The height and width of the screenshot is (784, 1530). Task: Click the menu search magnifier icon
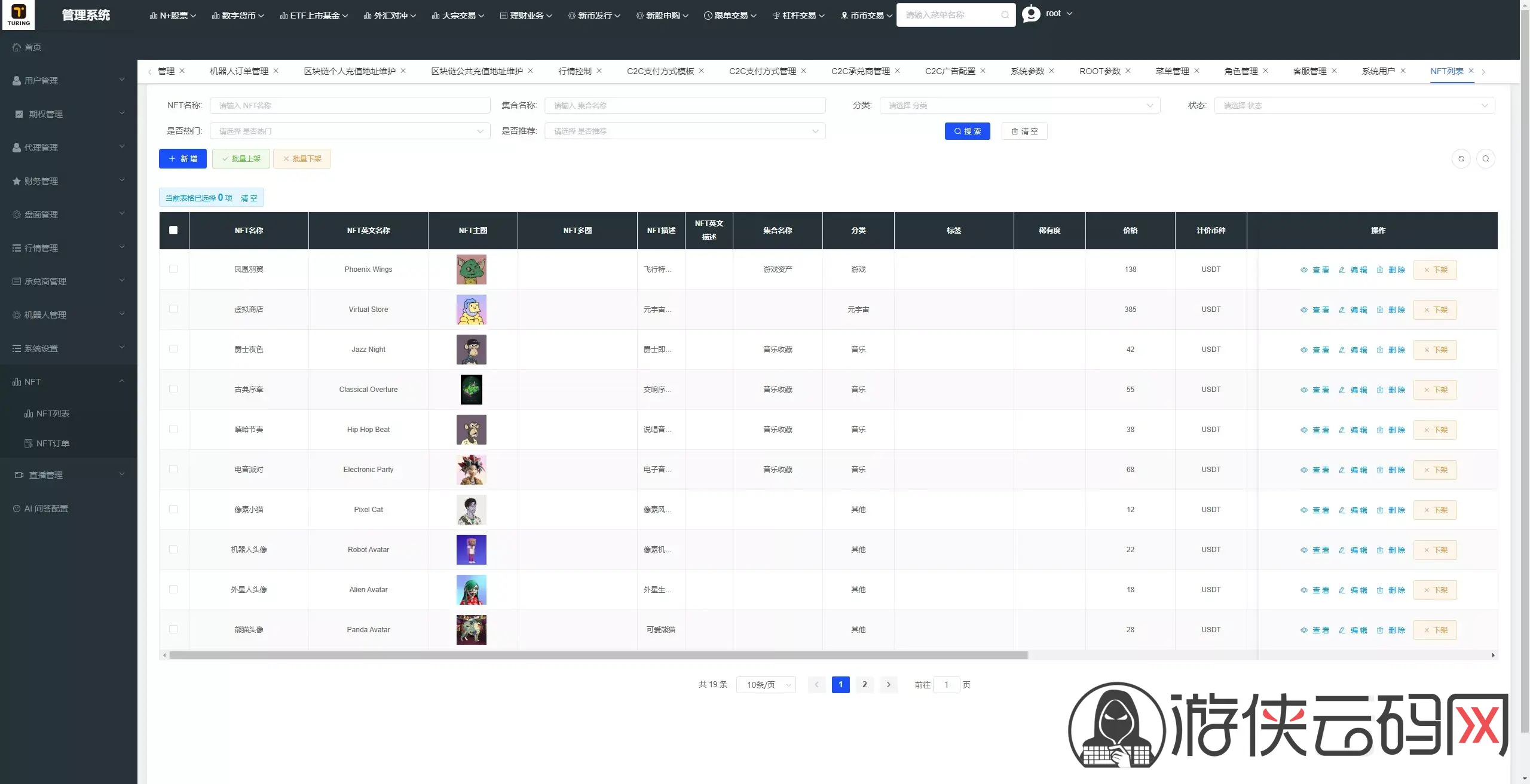pyautogui.click(x=1005, y=15)
